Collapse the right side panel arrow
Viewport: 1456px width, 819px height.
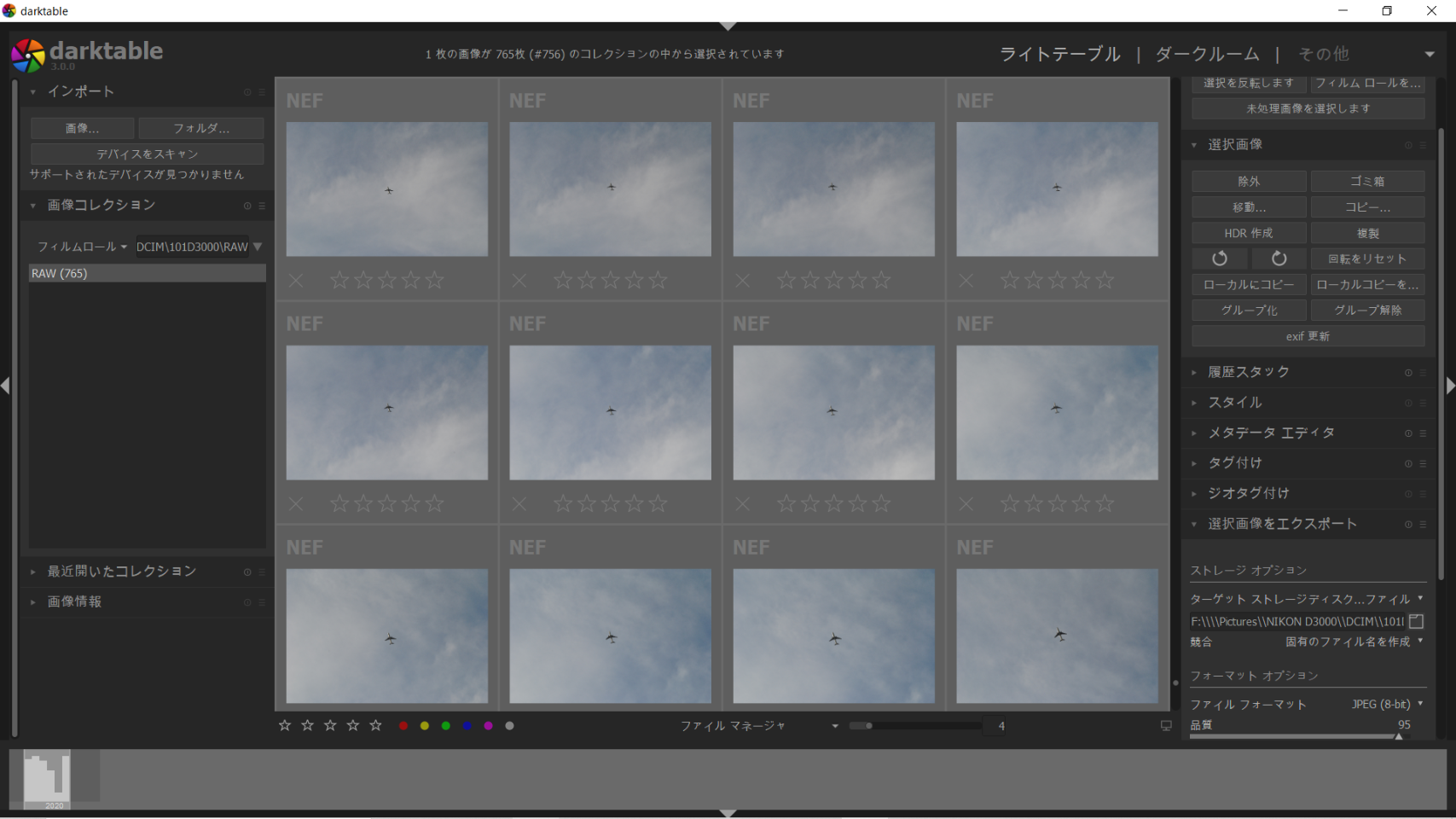coord(1450,386)
